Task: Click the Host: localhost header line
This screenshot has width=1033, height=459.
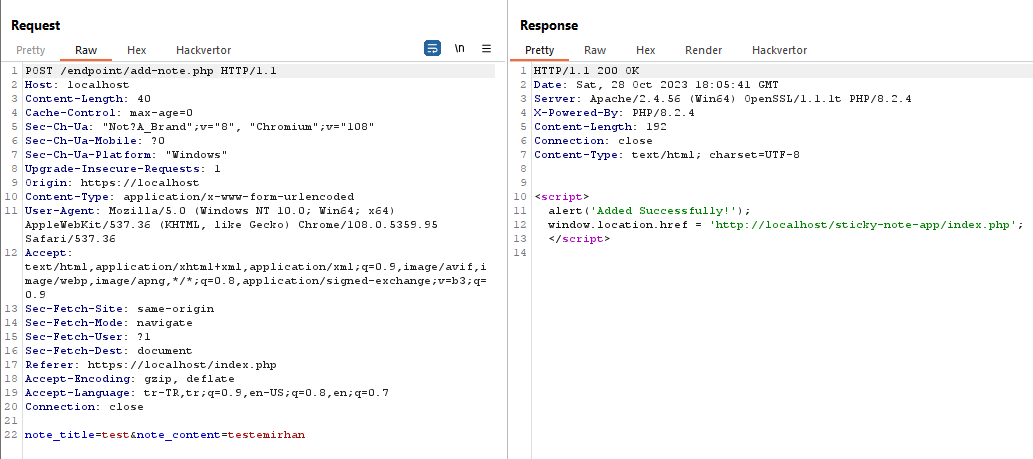Action: [x=77, y=85]
